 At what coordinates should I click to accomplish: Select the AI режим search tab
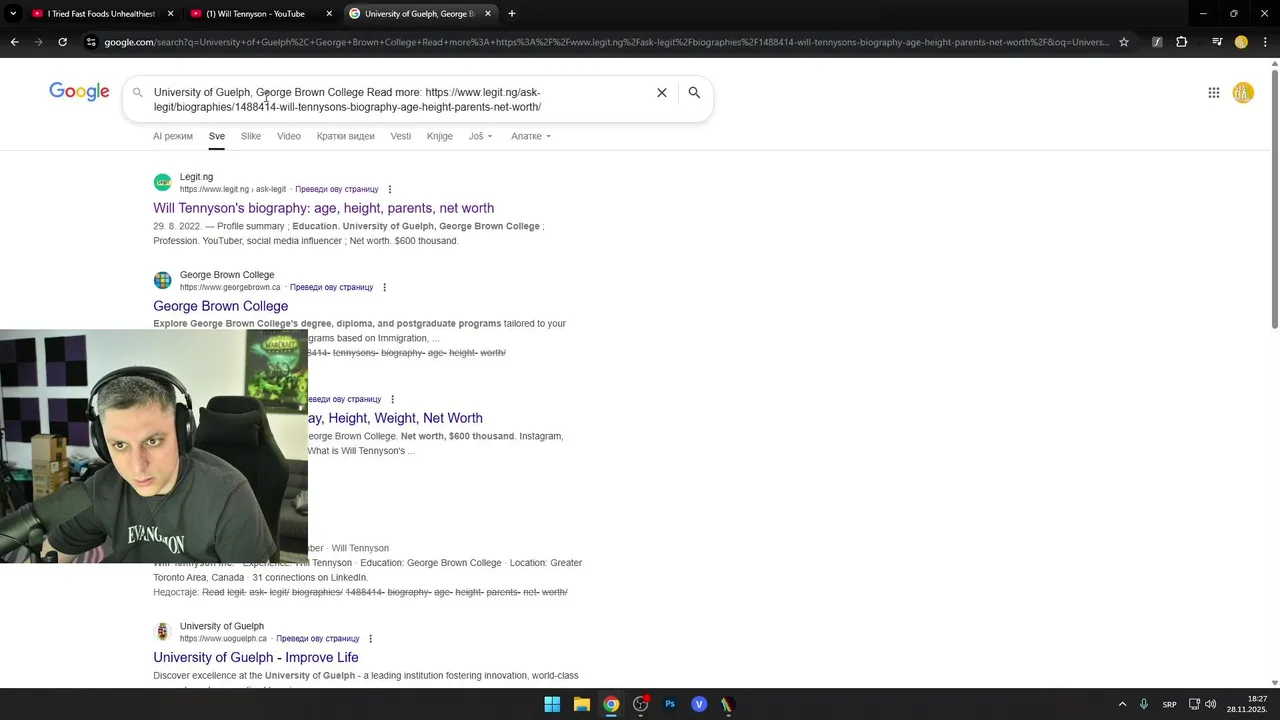[173, 136]
